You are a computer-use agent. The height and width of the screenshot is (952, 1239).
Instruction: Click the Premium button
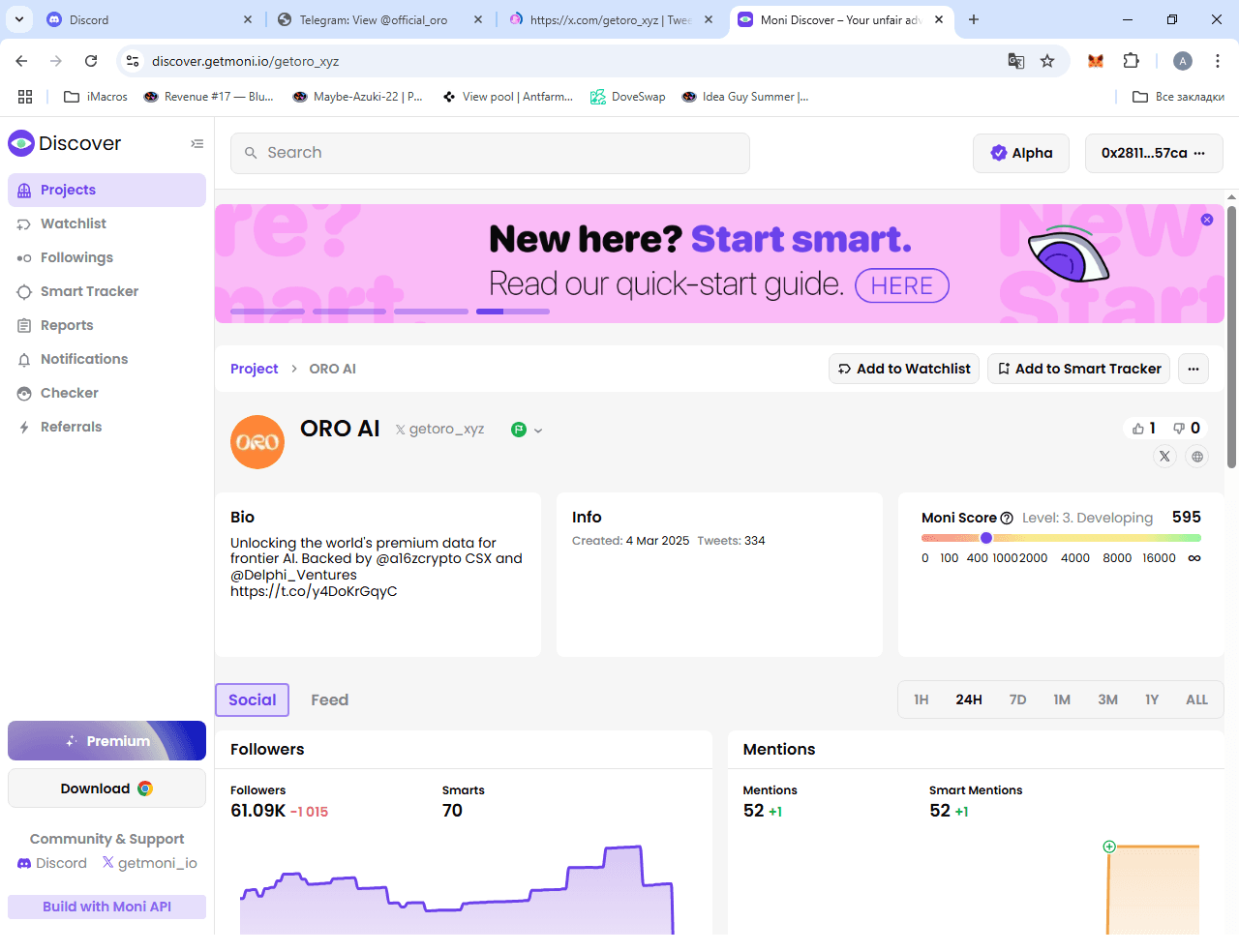106,741
